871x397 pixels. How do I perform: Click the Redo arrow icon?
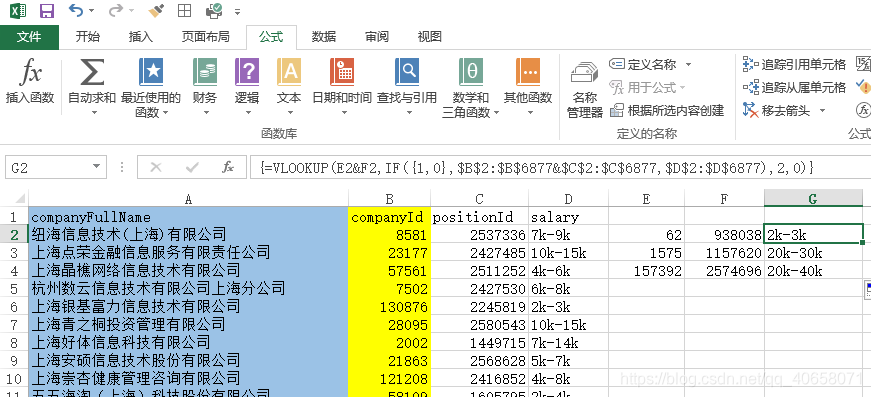pos(116,10)
